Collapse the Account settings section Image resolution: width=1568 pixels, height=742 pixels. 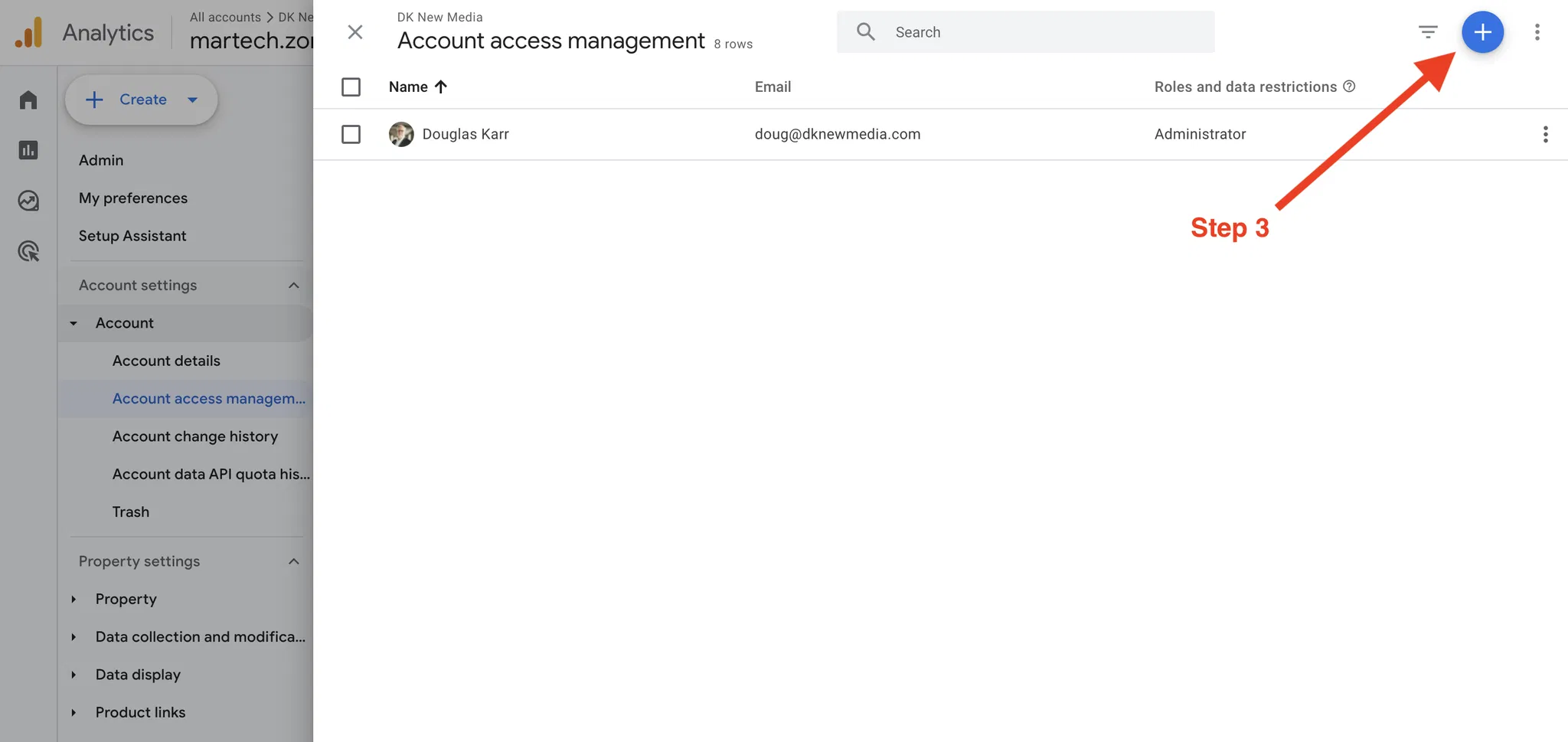pyautogui.click(x=293, y=286)
